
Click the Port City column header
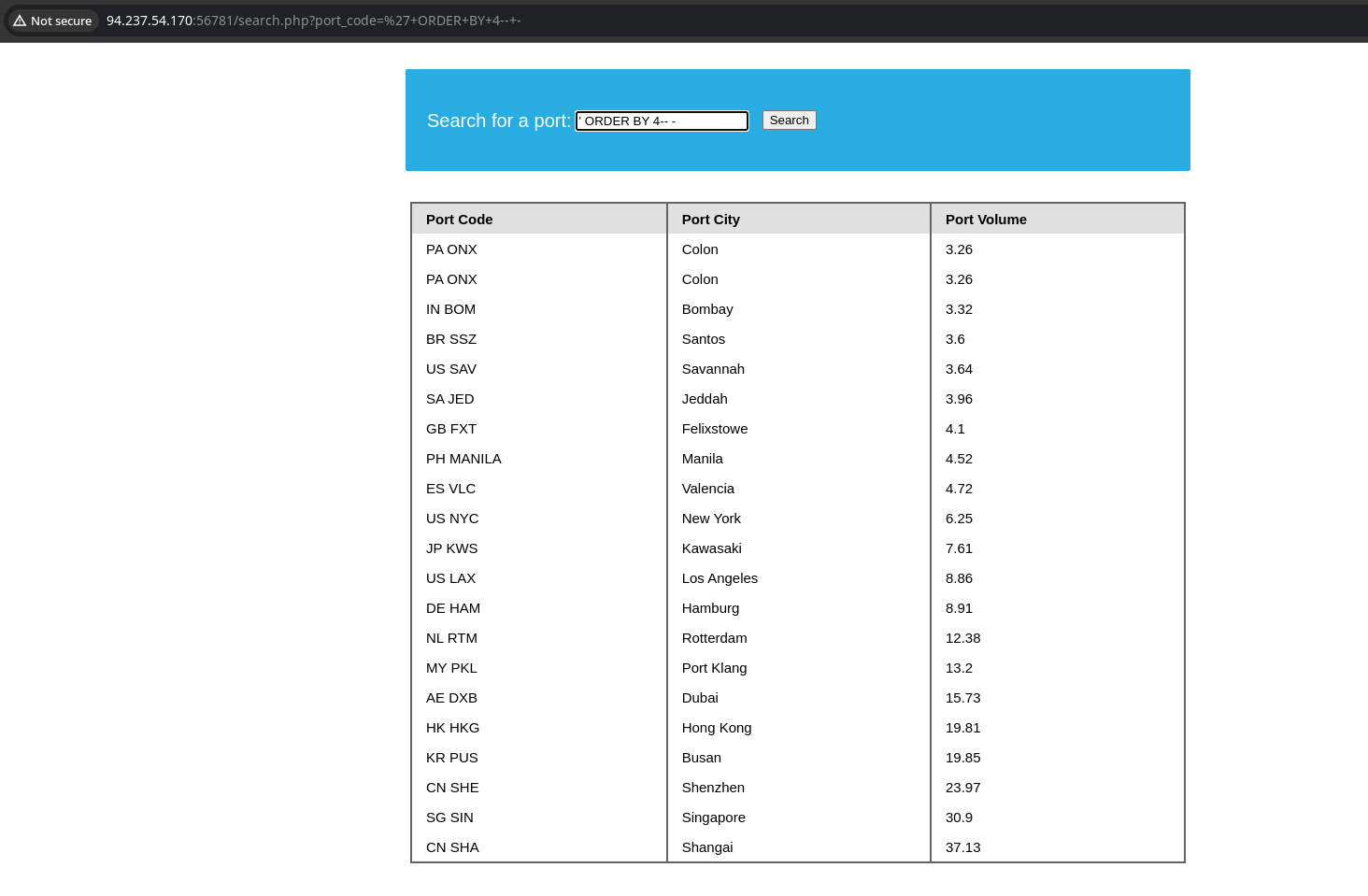point(710,220)
